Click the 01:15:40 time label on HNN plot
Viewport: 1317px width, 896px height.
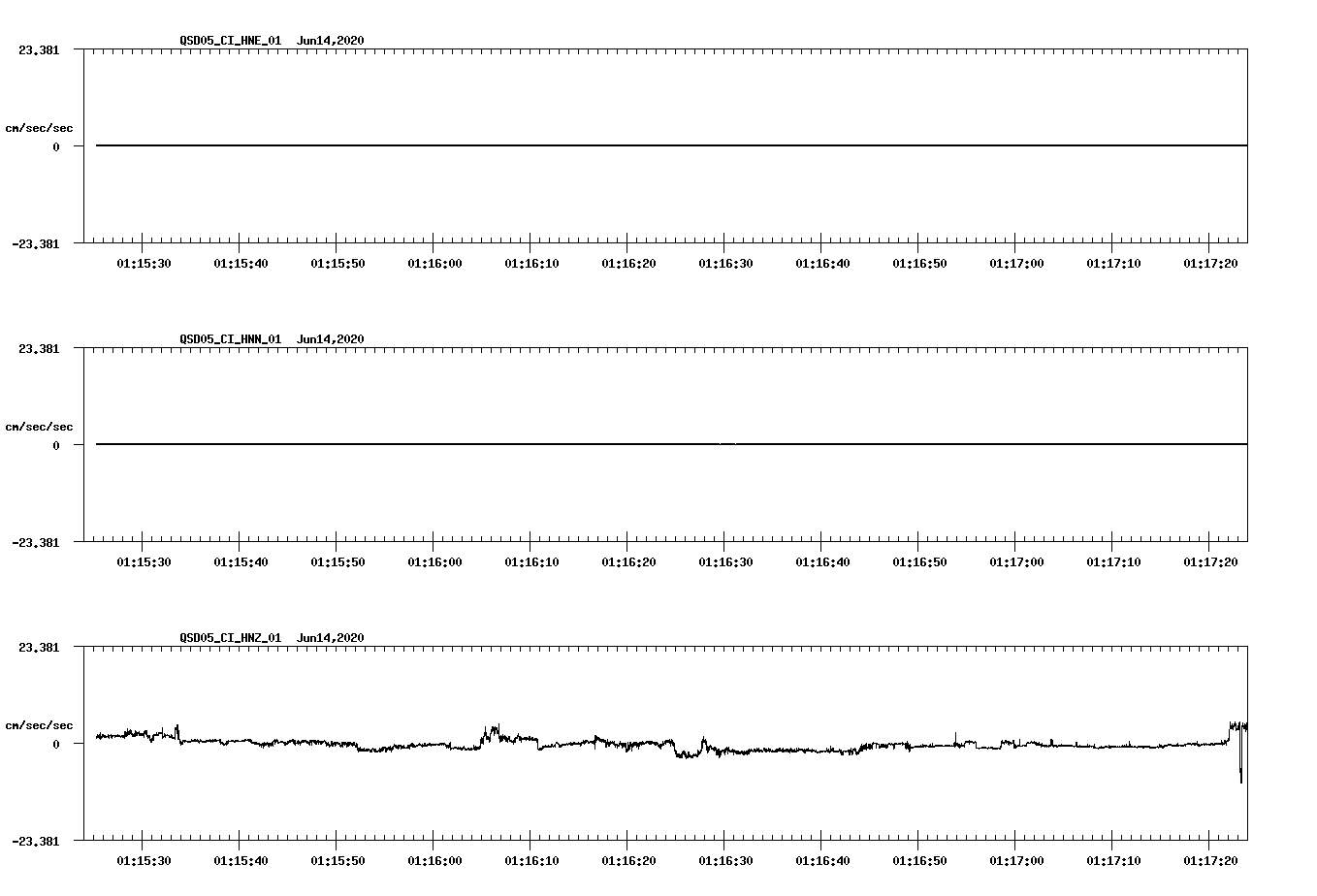241,562
